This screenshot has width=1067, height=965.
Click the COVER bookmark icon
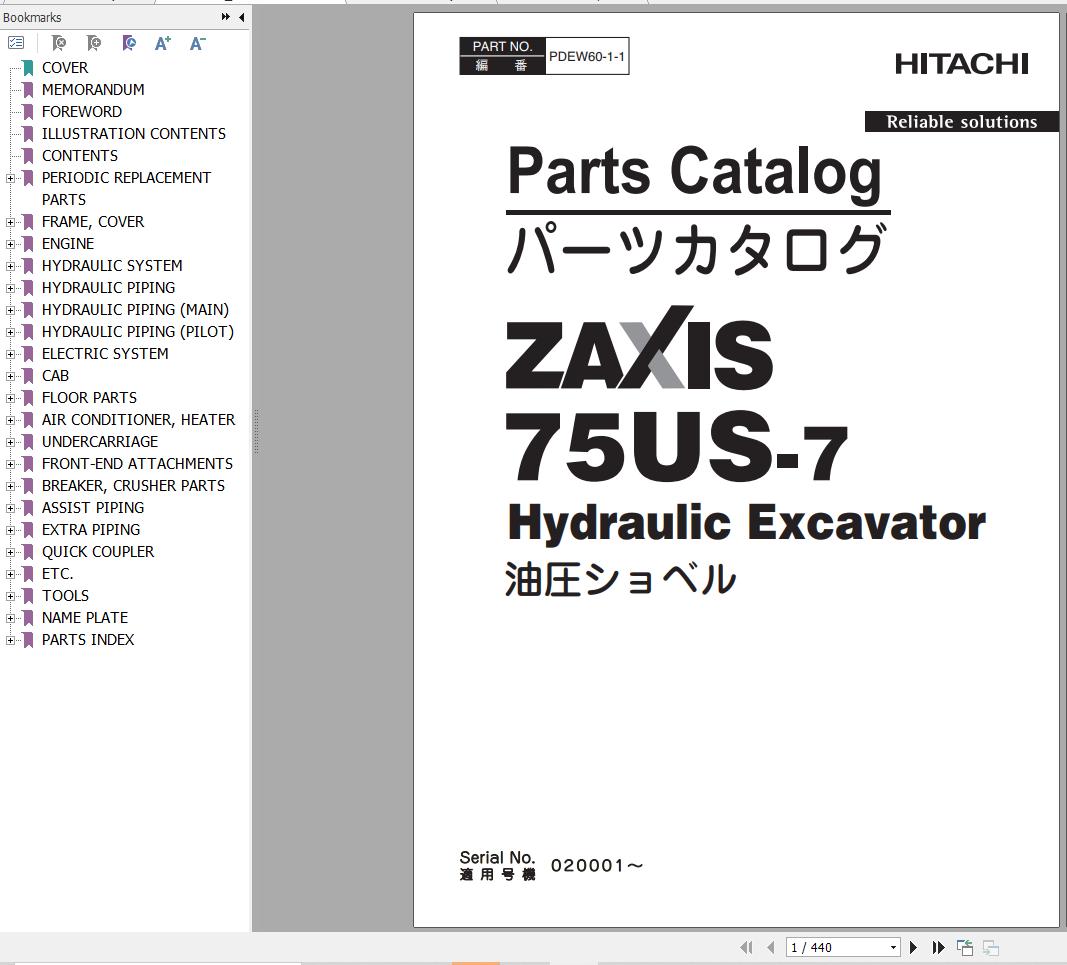(28, 68)
